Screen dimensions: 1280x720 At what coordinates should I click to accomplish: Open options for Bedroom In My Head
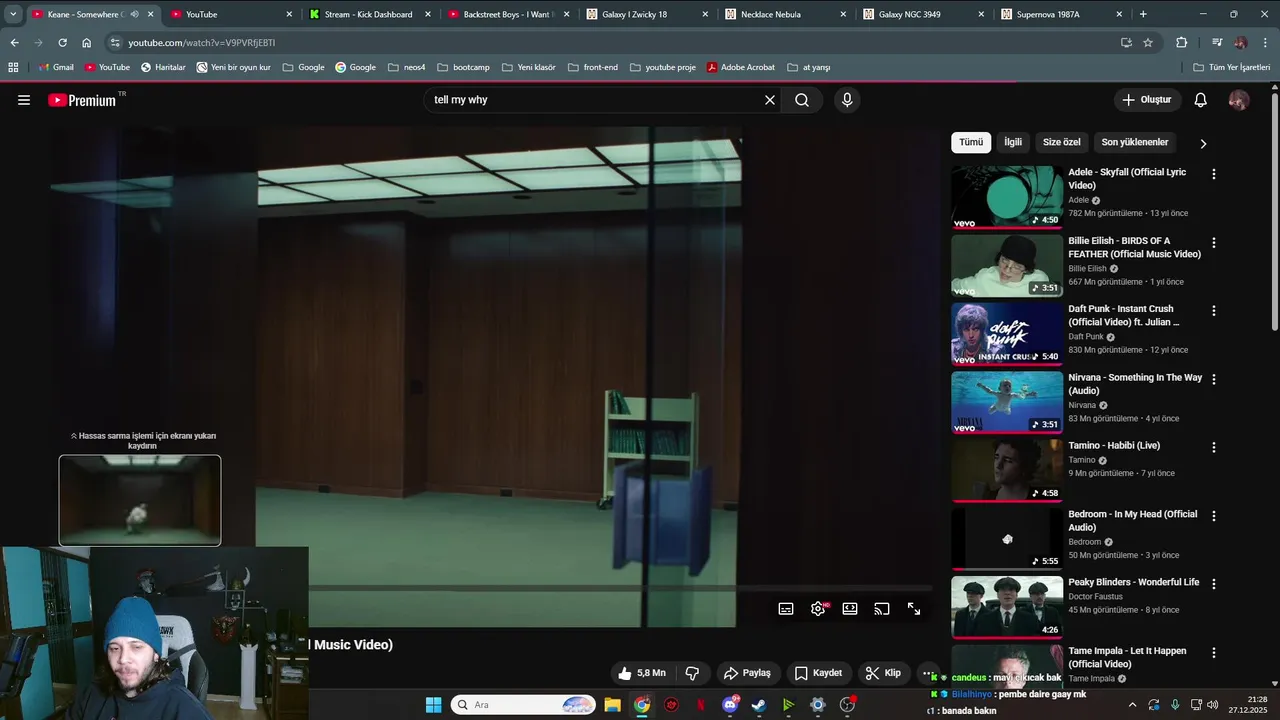coord(1214,516)
